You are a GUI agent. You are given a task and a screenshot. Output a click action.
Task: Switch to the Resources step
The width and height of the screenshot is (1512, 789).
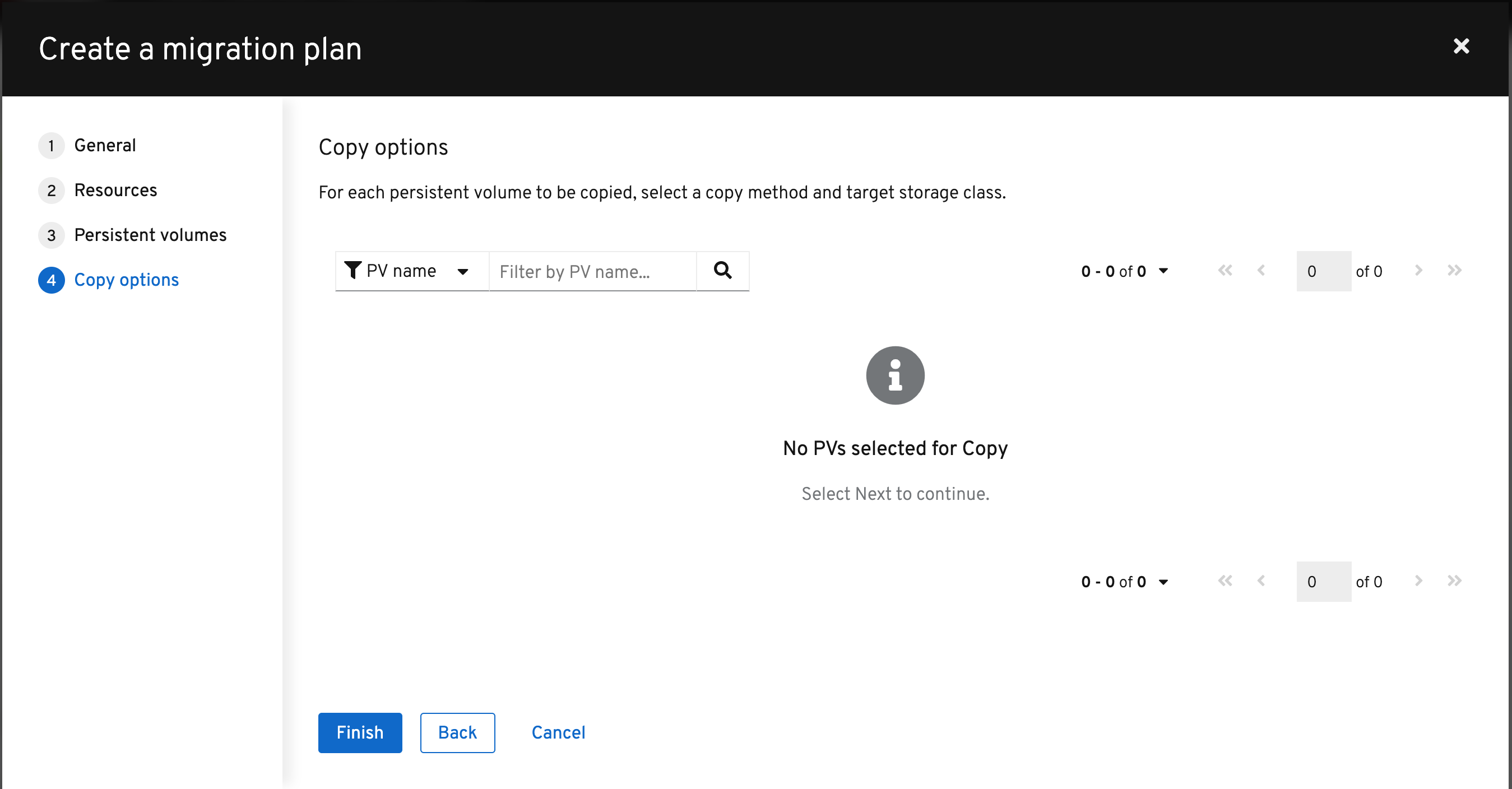coord(115,189)
